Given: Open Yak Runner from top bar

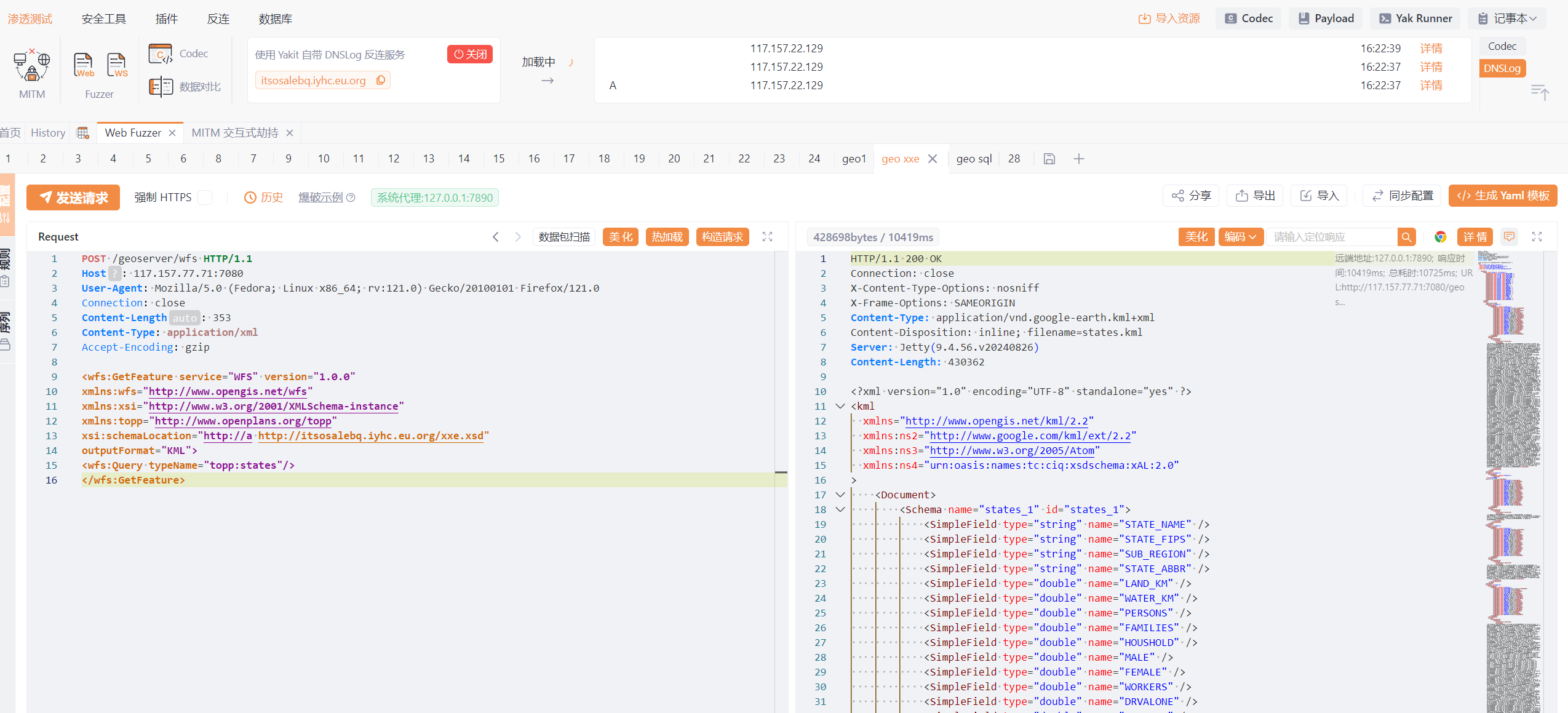Looking at the screenshot, I should pos(1415,18).
